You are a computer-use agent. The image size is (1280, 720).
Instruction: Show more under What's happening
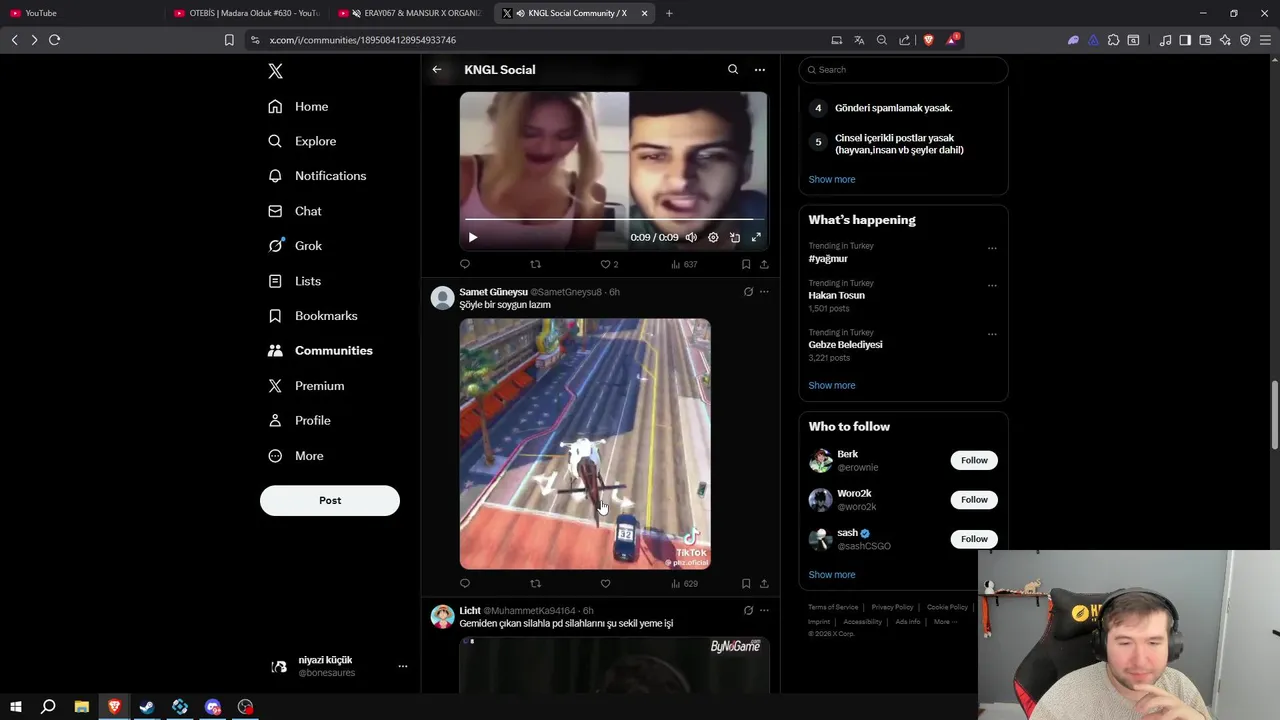(x=832, y=386)
